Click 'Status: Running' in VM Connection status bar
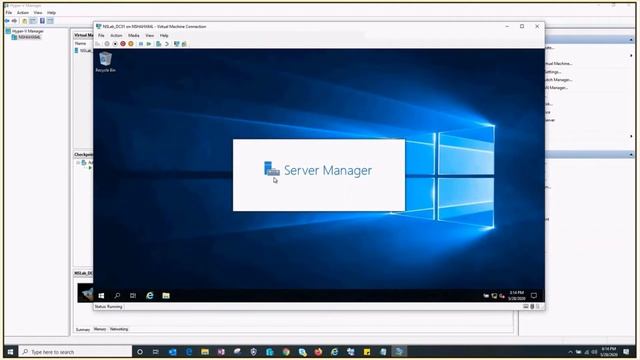Screen dimensions: 640x360 click(109, 307)
